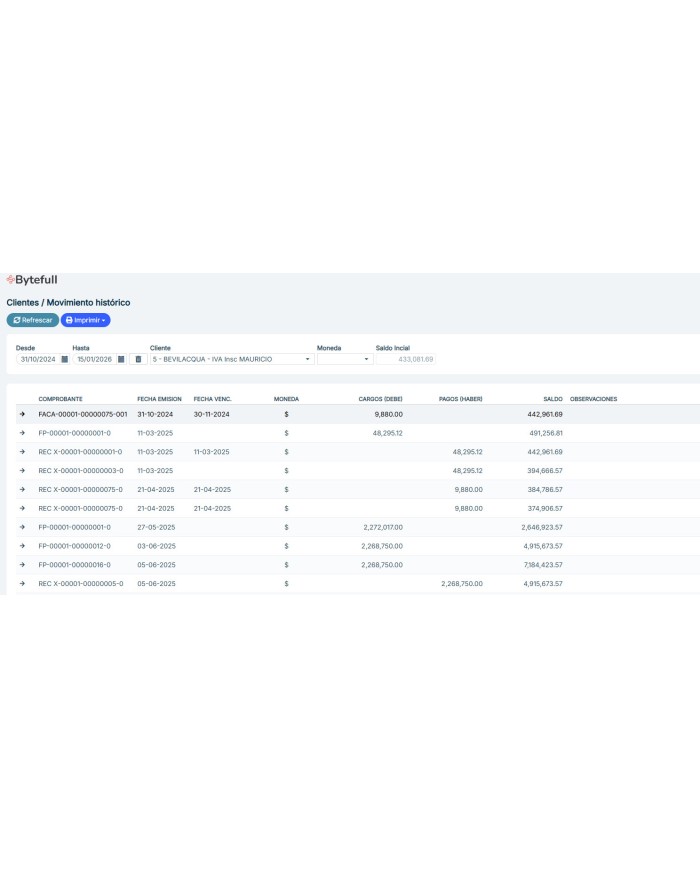Click the Saldo Inicial field
The image size is (700, 869).
coord(406,359)
